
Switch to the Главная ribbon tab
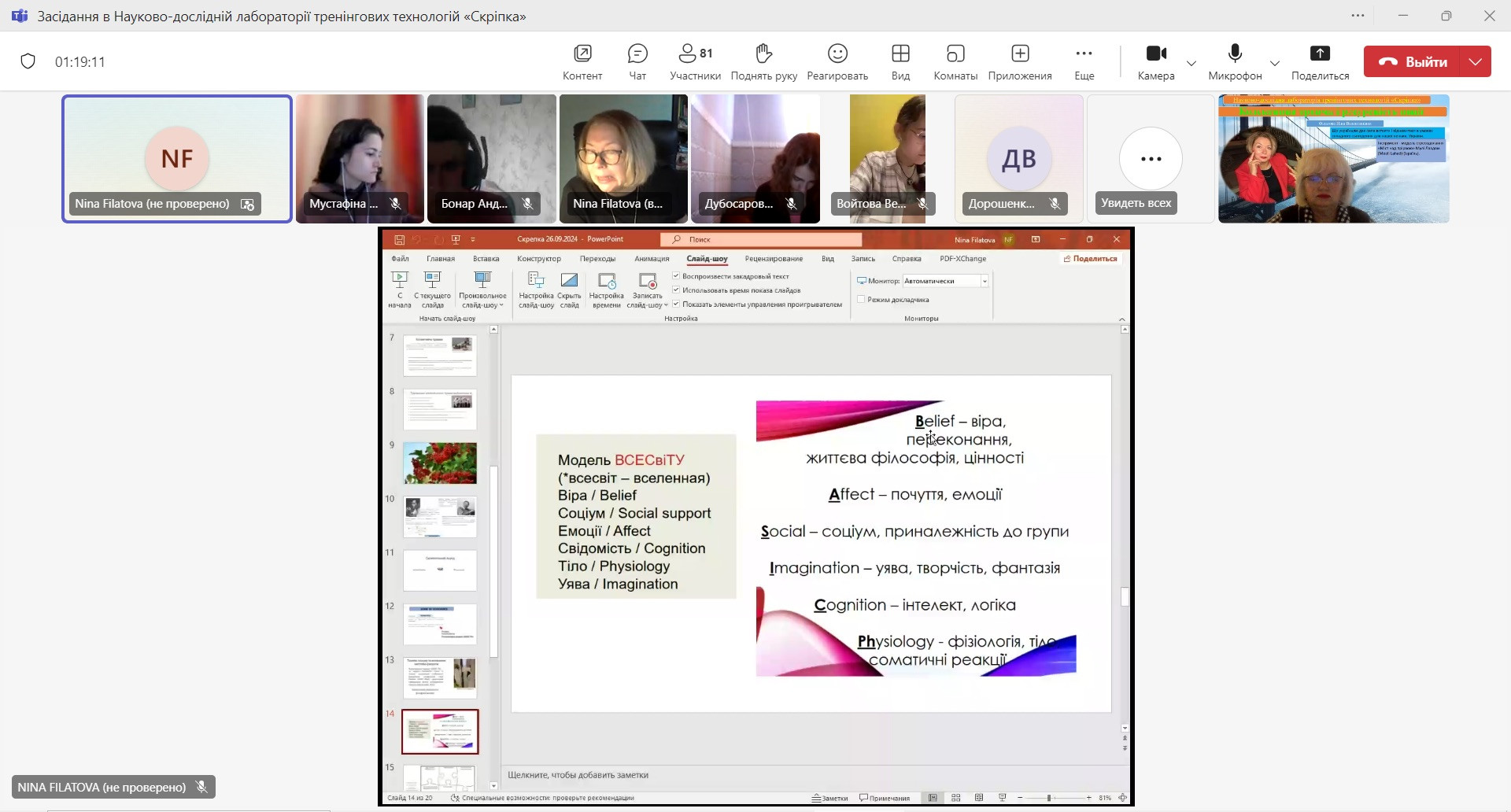point(441,259)
